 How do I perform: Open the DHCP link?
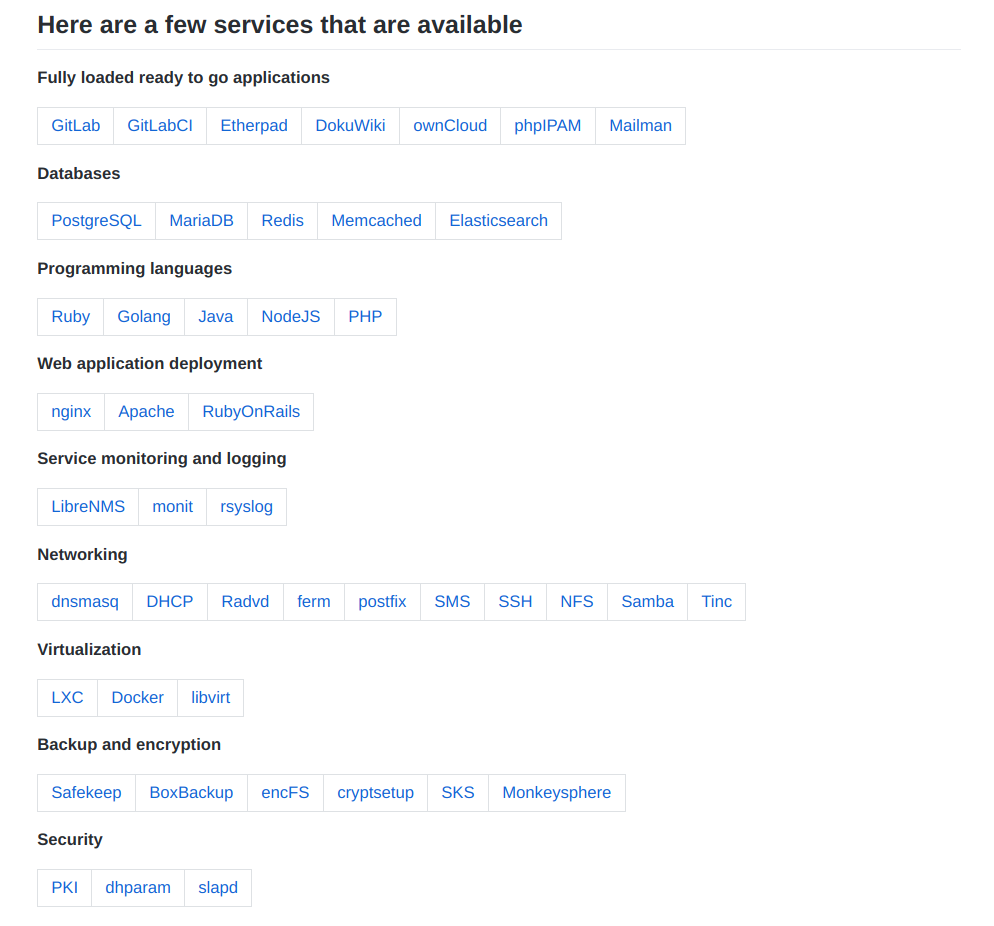point(170,601)
